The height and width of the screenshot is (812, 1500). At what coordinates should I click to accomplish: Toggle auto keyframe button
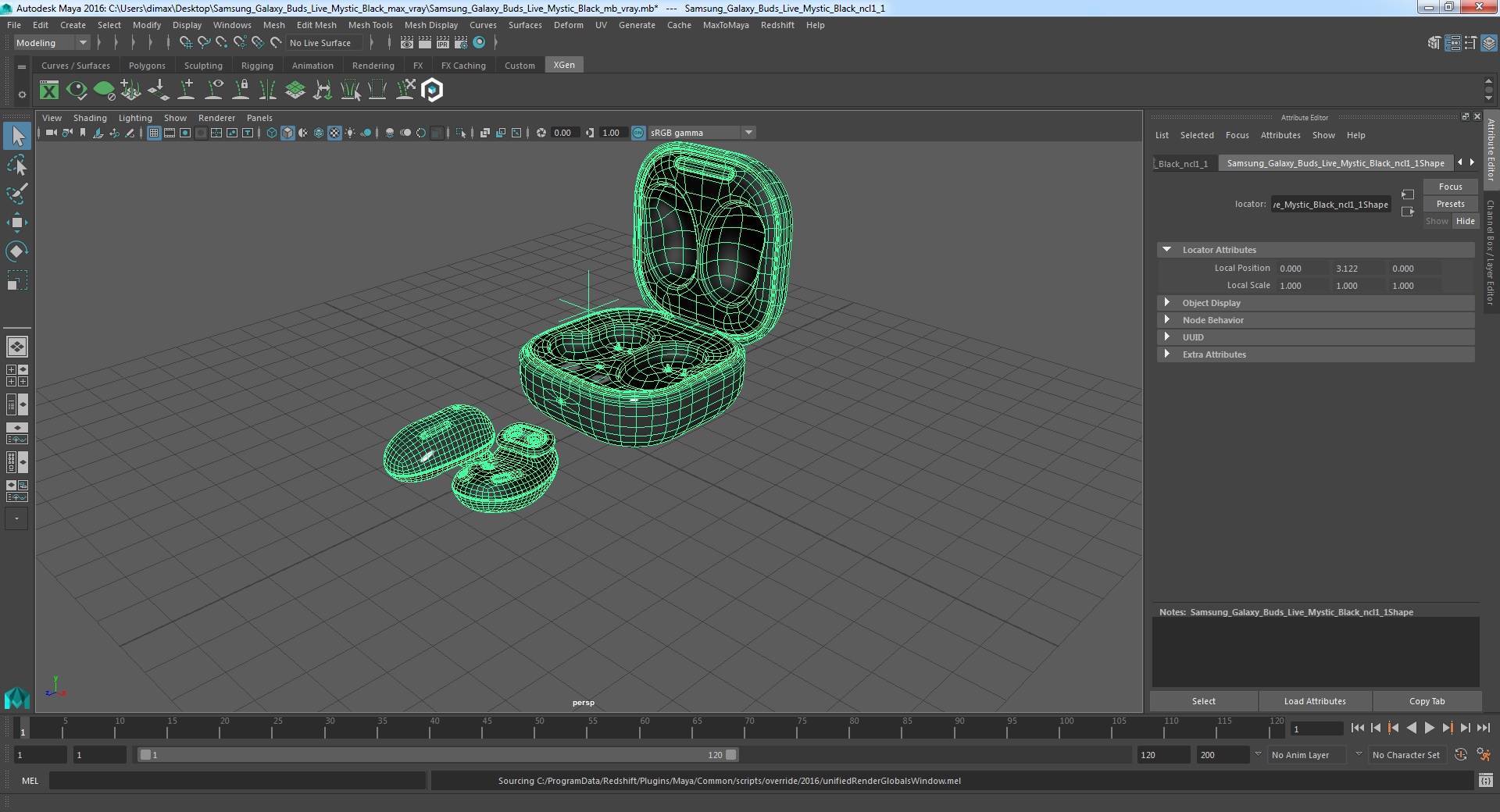click(1460, 755)
